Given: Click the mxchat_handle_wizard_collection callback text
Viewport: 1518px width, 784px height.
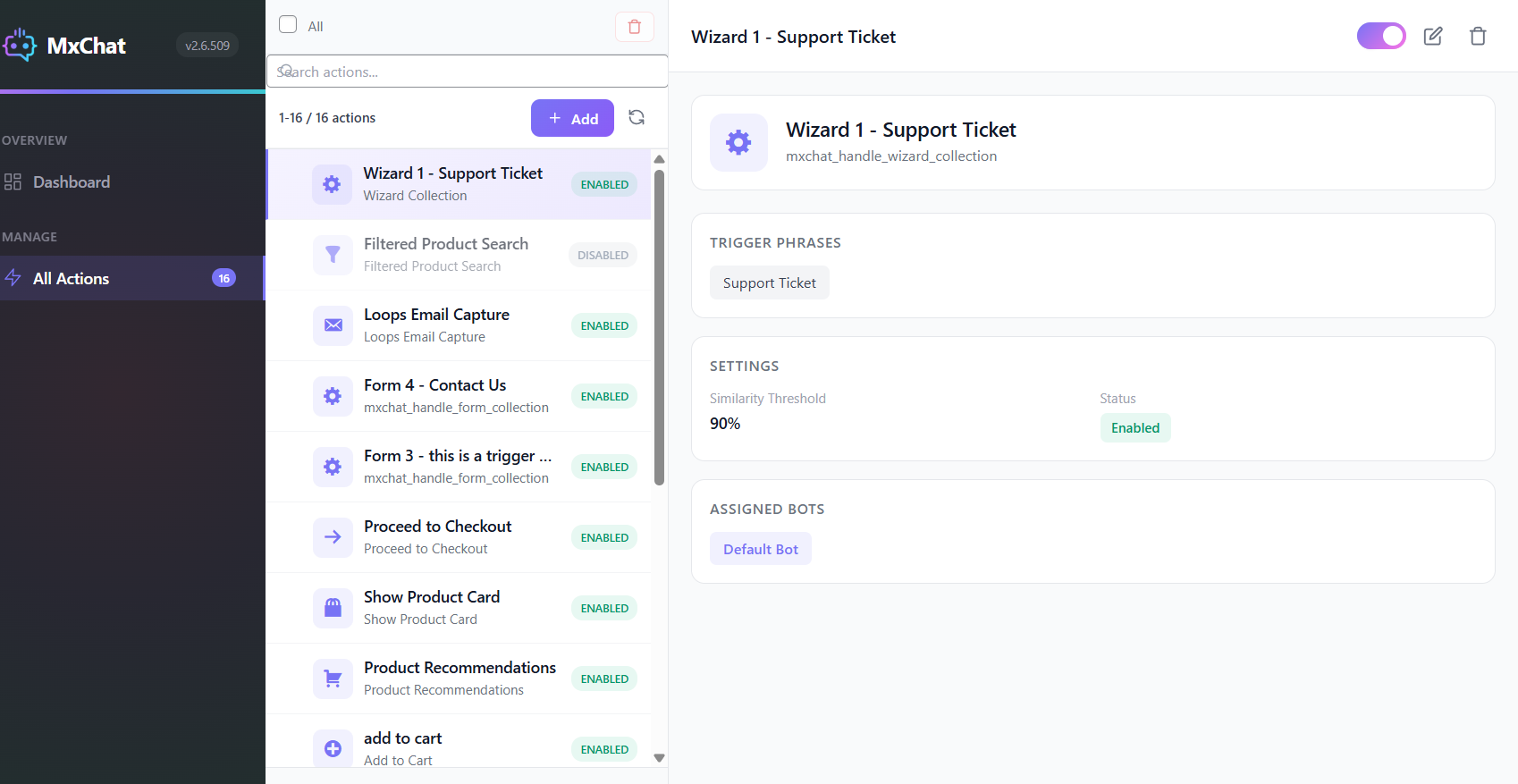Looking at the screenshot, I should click(891, 156).
